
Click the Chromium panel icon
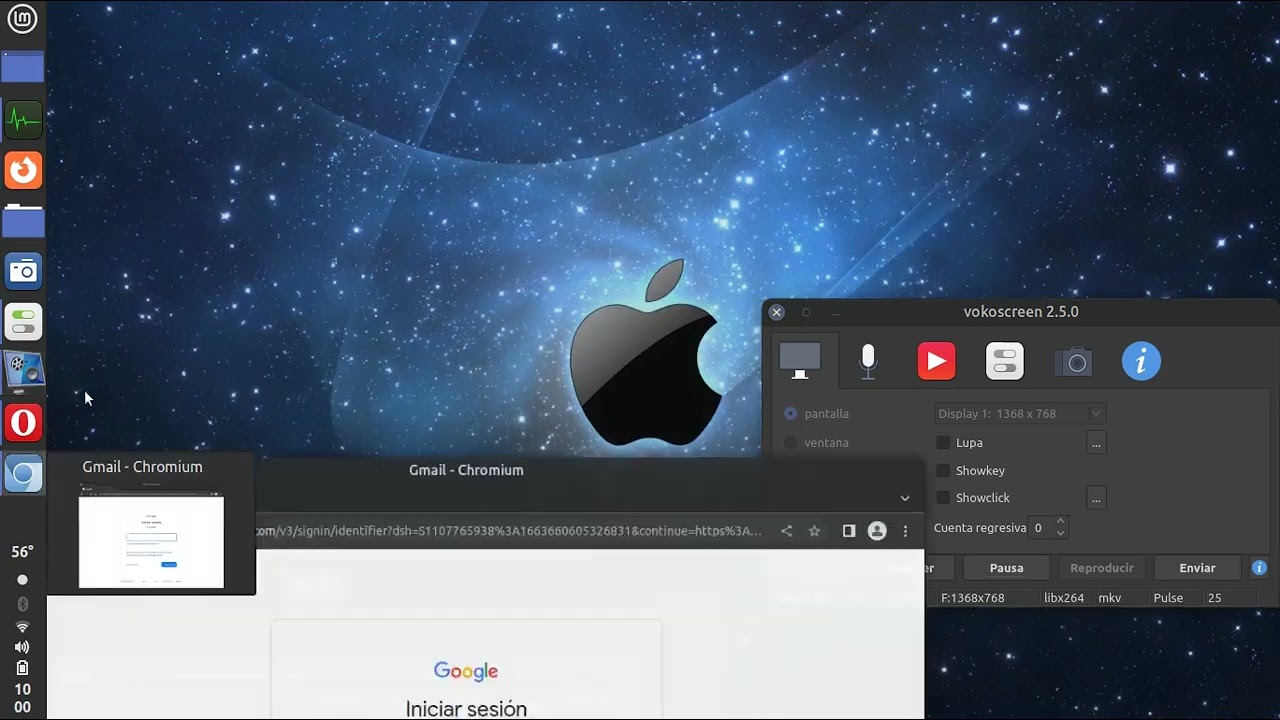23,474
